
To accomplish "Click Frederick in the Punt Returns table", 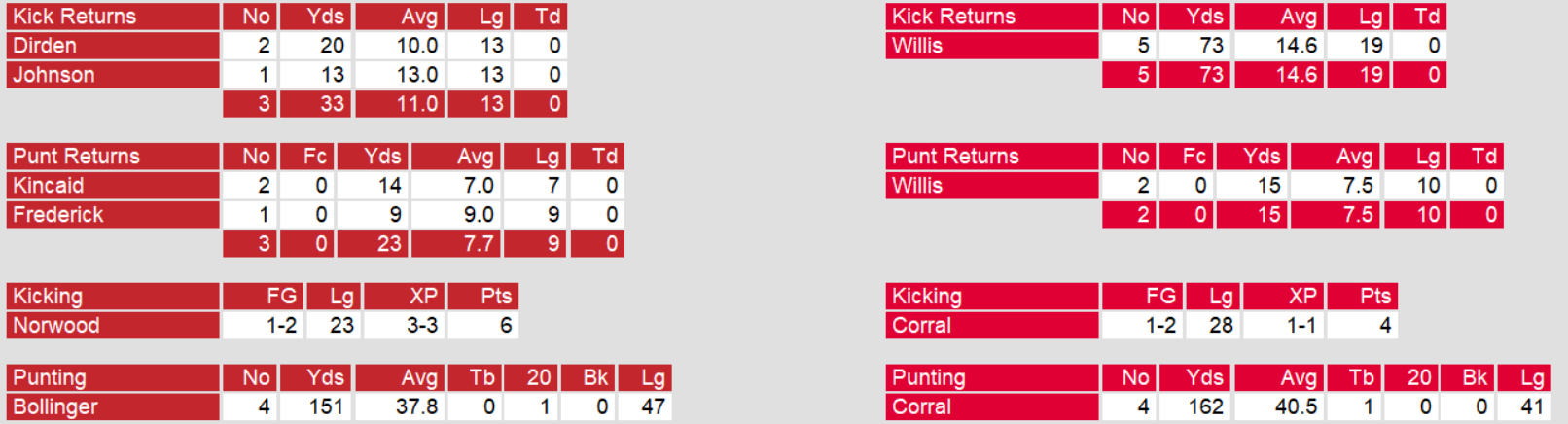I will (x=58, y=215).
